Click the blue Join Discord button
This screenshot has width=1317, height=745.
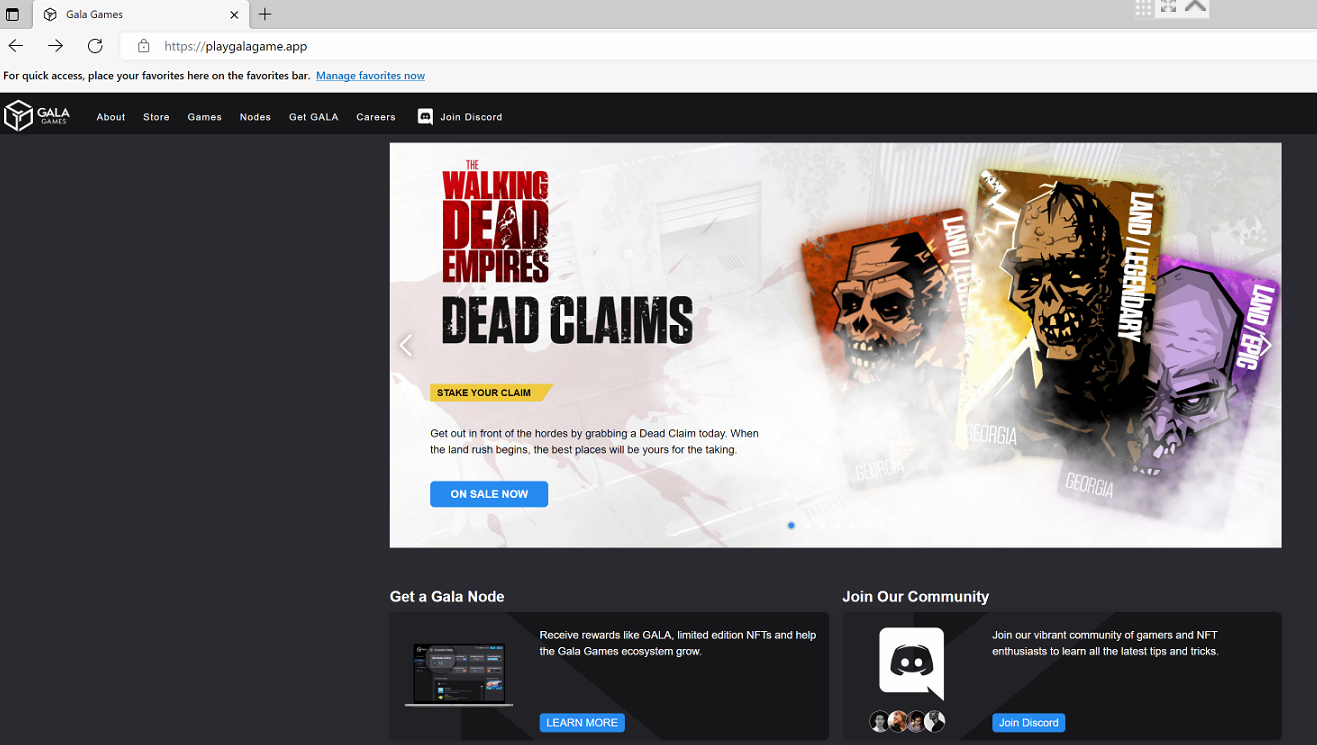click(x=1028, y=723)
